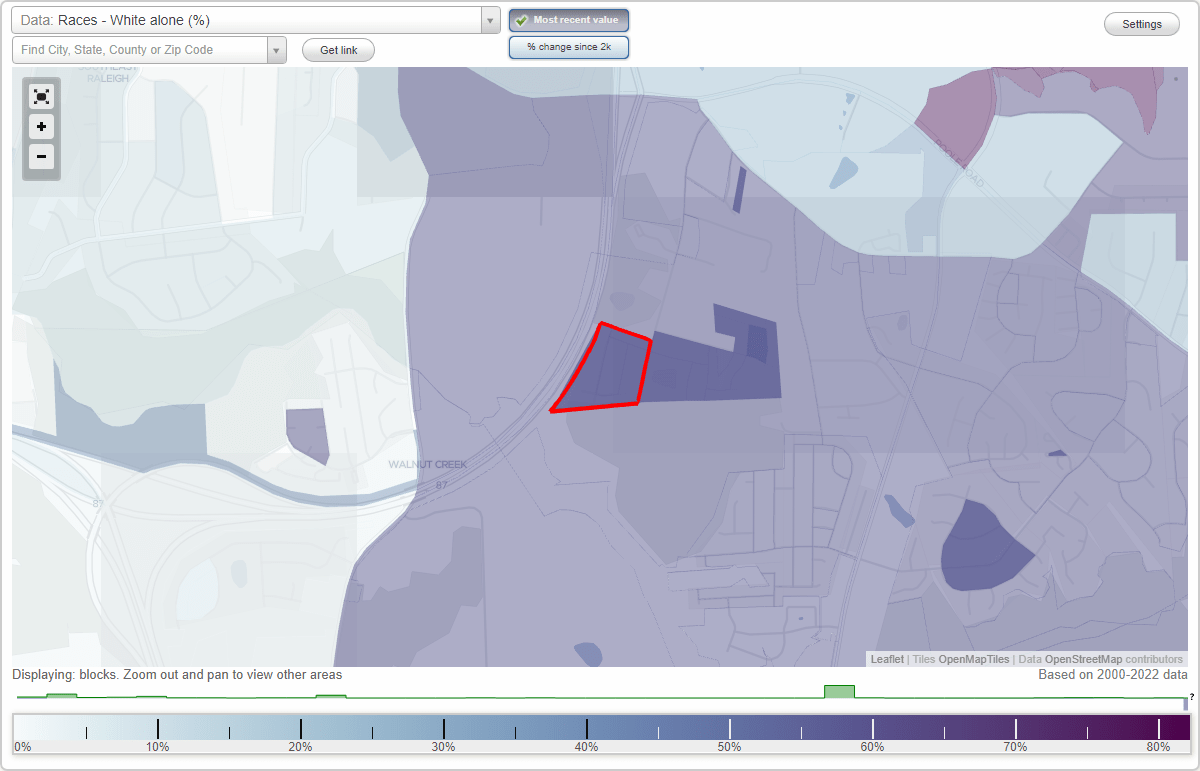1200x771 pixels.
Task: Zoom out with the minus button
Action: [41, 156]
